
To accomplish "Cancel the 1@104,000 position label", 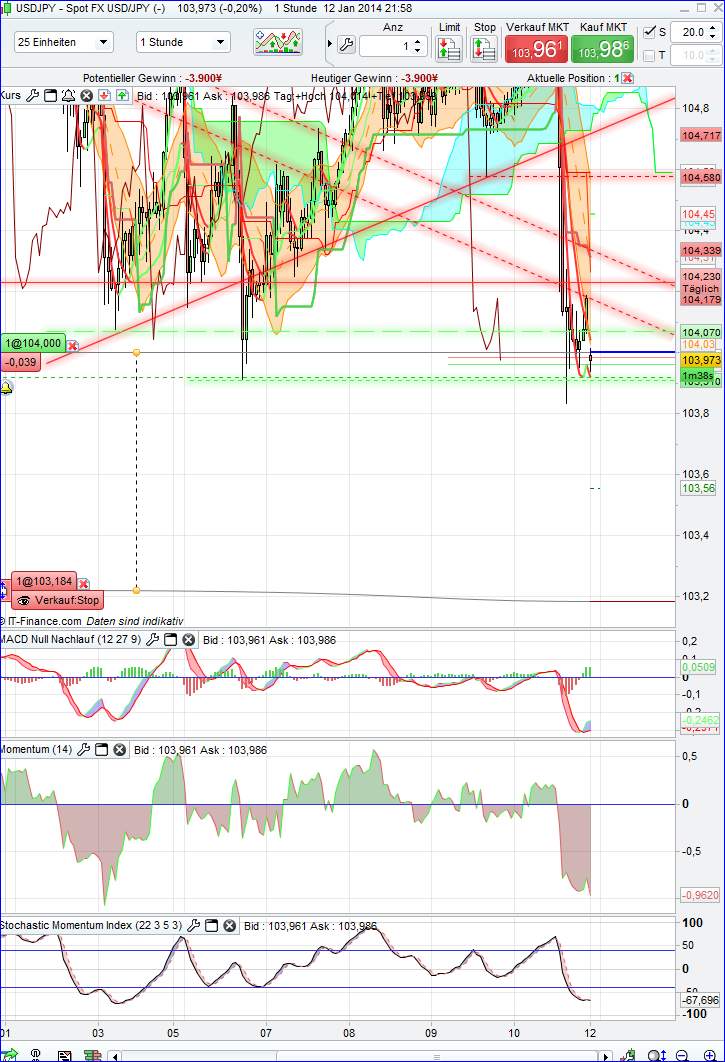I will click(x=72, y=346).
